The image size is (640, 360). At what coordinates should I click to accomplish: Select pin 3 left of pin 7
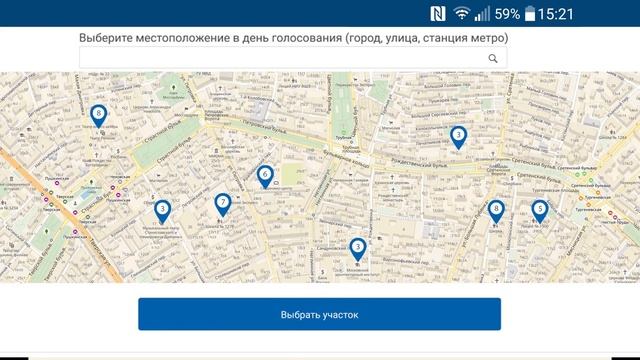coord(162,211)
